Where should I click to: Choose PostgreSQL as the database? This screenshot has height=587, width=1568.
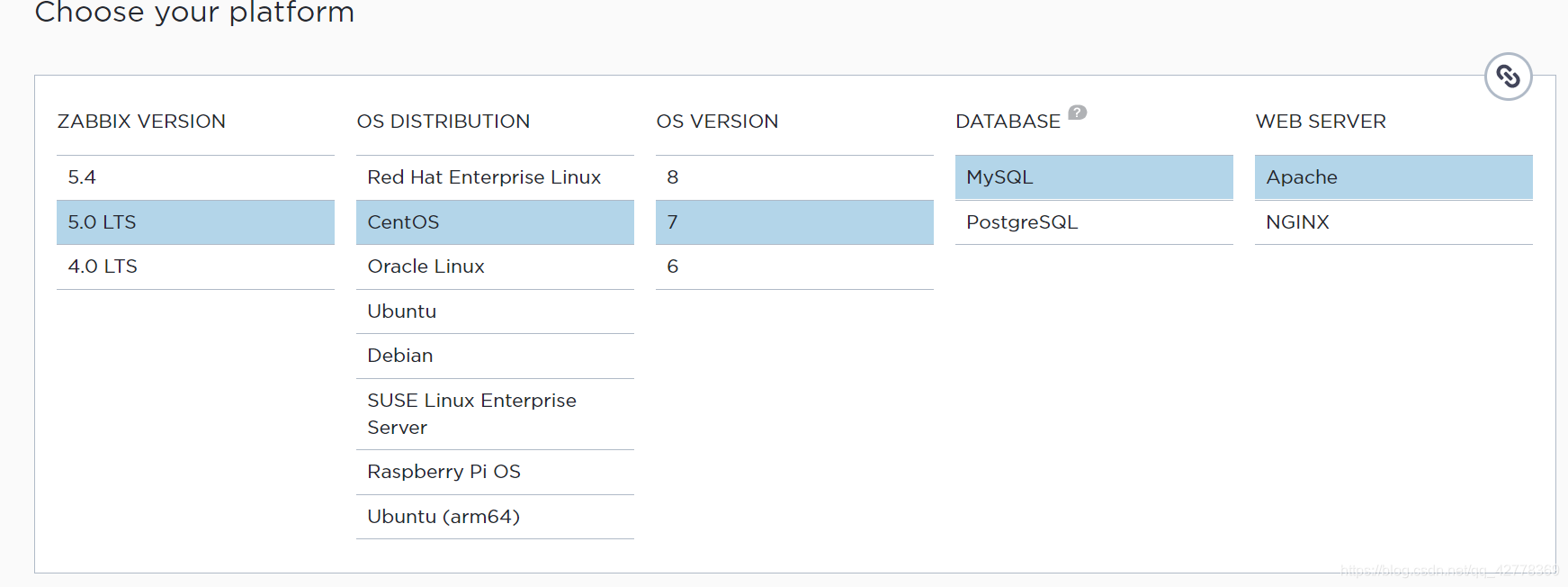click(1094, 222)
